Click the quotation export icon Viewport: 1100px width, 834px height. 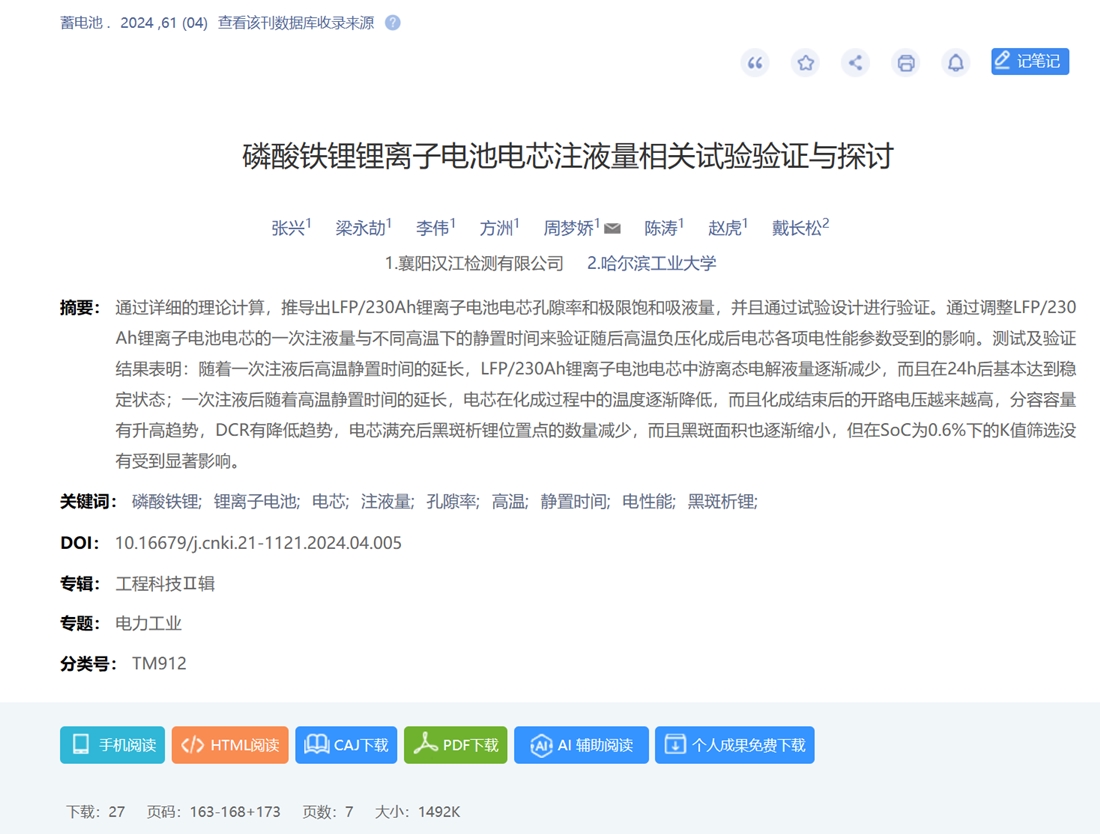(755, 62)
